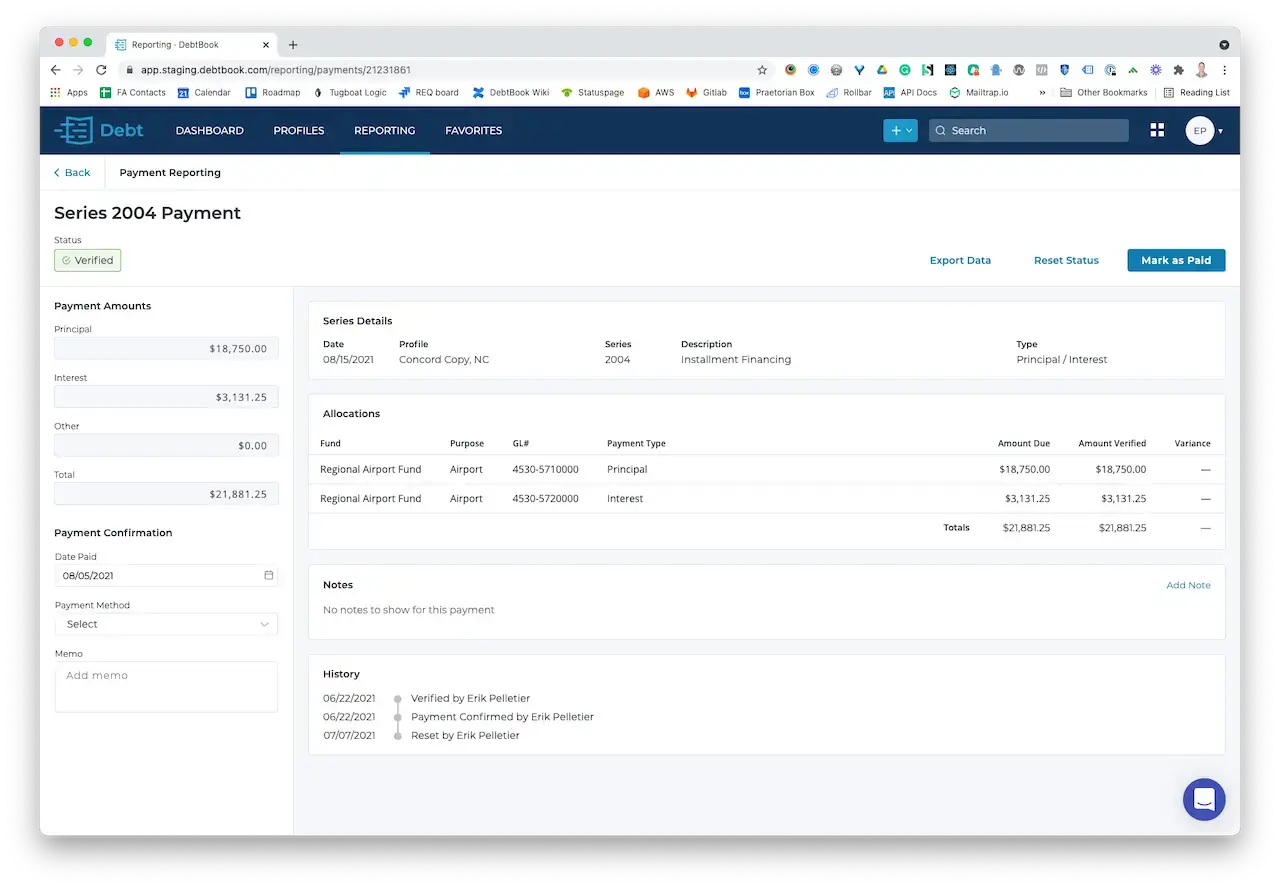
Task: Click 'Installment Financing' description
Action: coord(736,359)
